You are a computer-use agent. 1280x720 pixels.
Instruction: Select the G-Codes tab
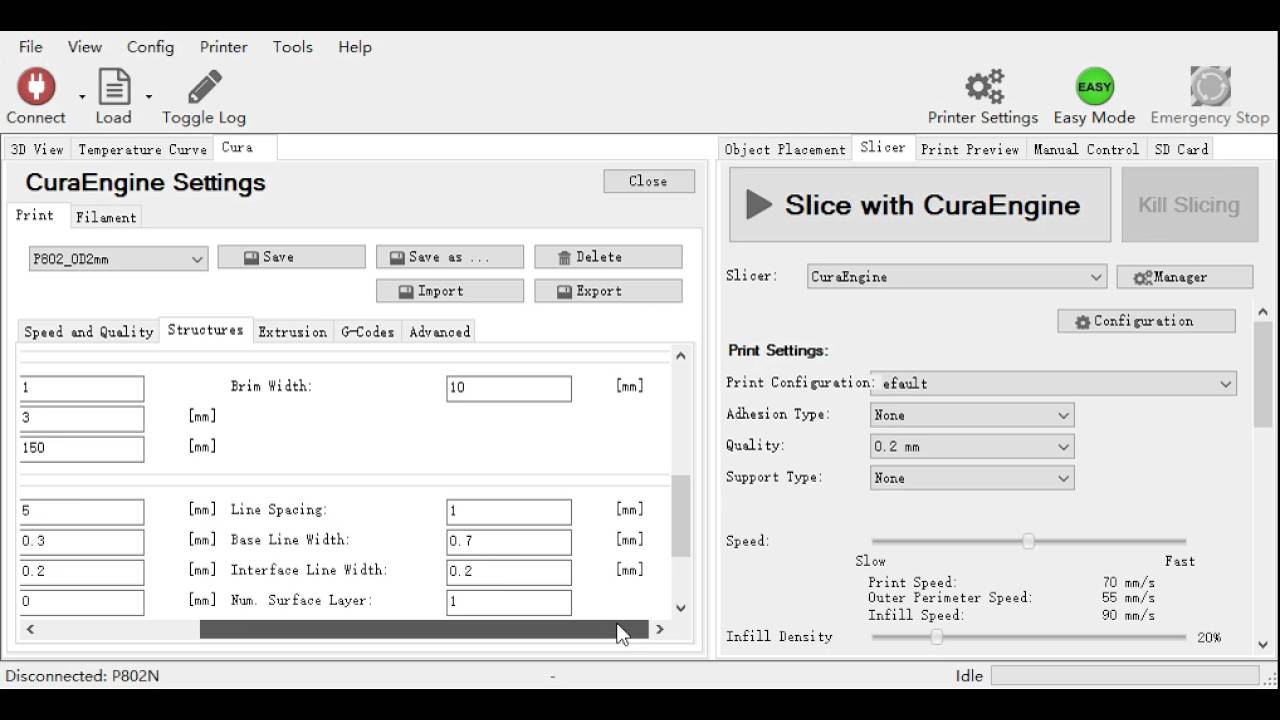[367, 332]
